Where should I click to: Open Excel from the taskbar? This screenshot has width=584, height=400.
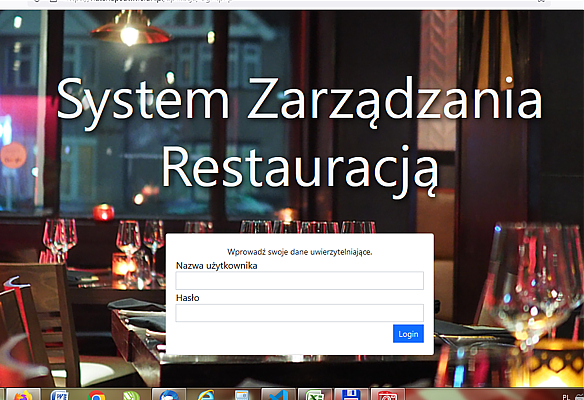315,395
